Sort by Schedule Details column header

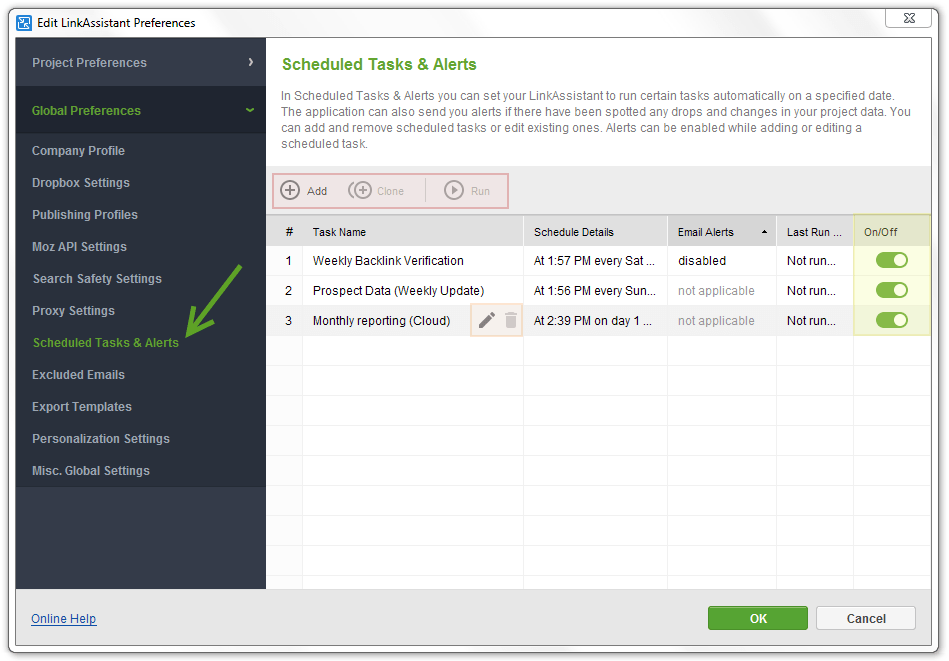596,232
